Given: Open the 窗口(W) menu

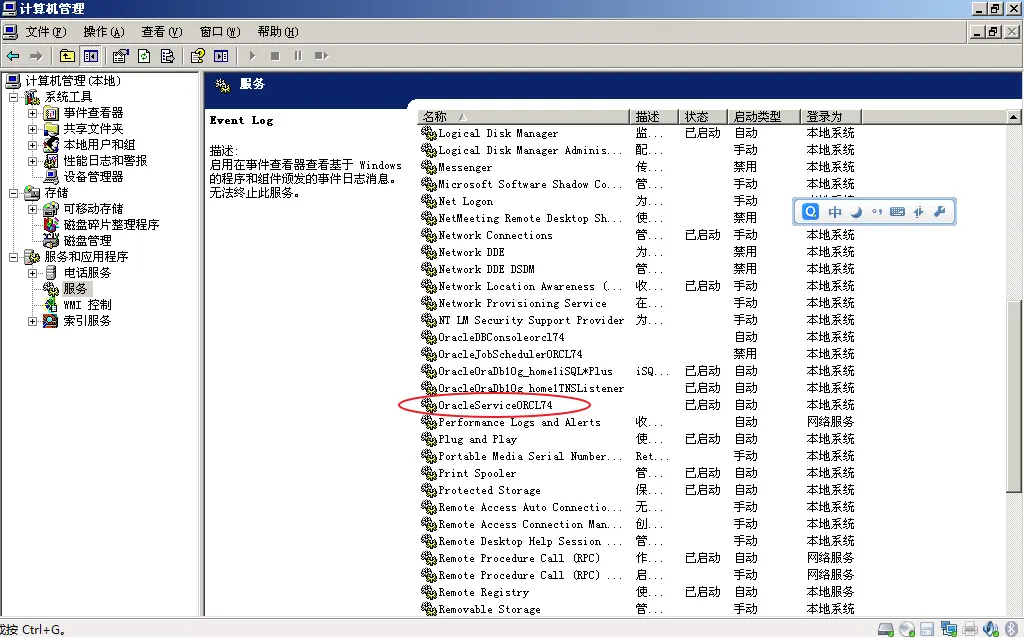Looking at the screenshot, I should click(219, 31).
